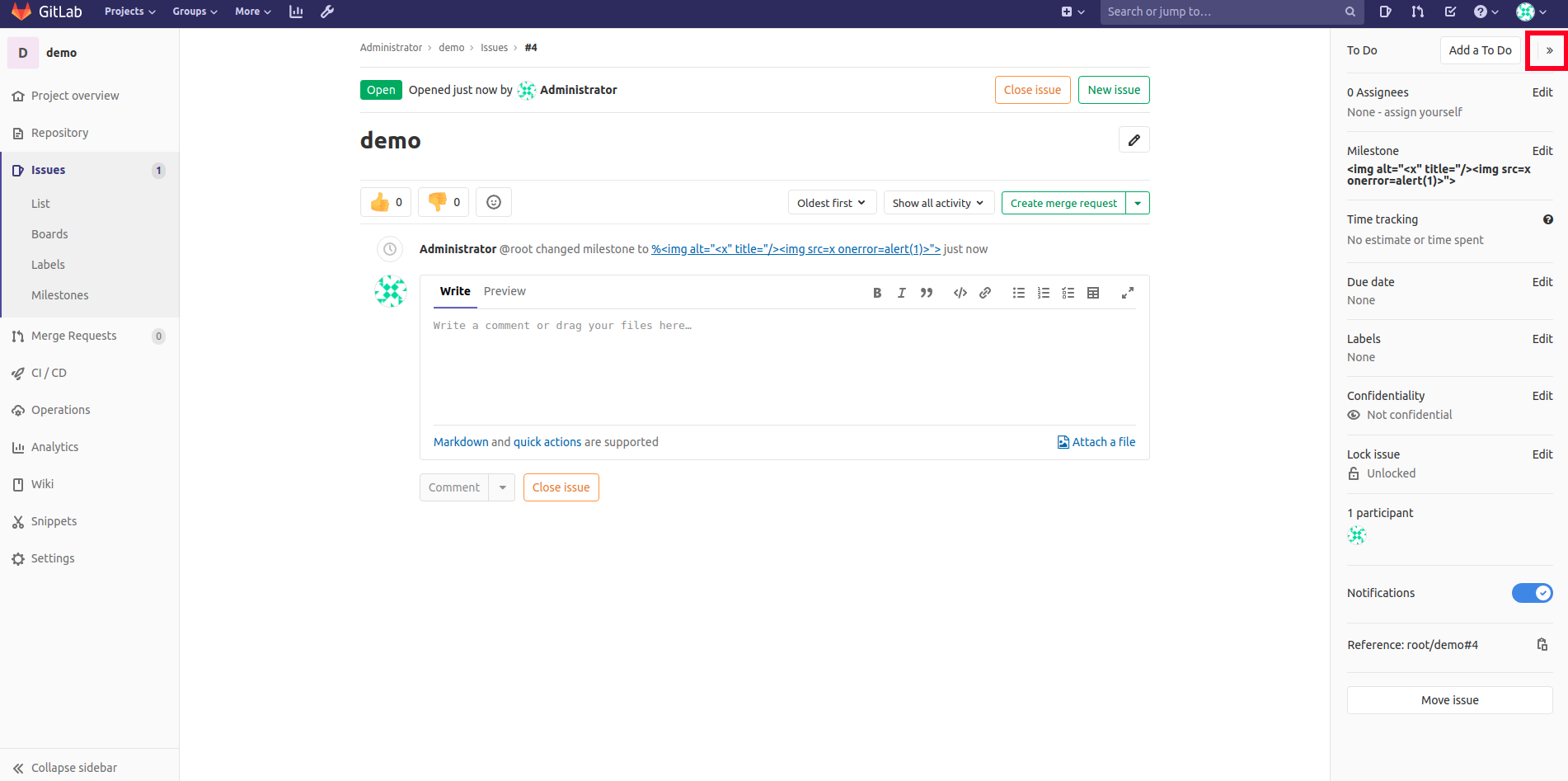Open the Projects menu in navbar
This screenshot has width=1568, height=781.
[x=129, y=12]
